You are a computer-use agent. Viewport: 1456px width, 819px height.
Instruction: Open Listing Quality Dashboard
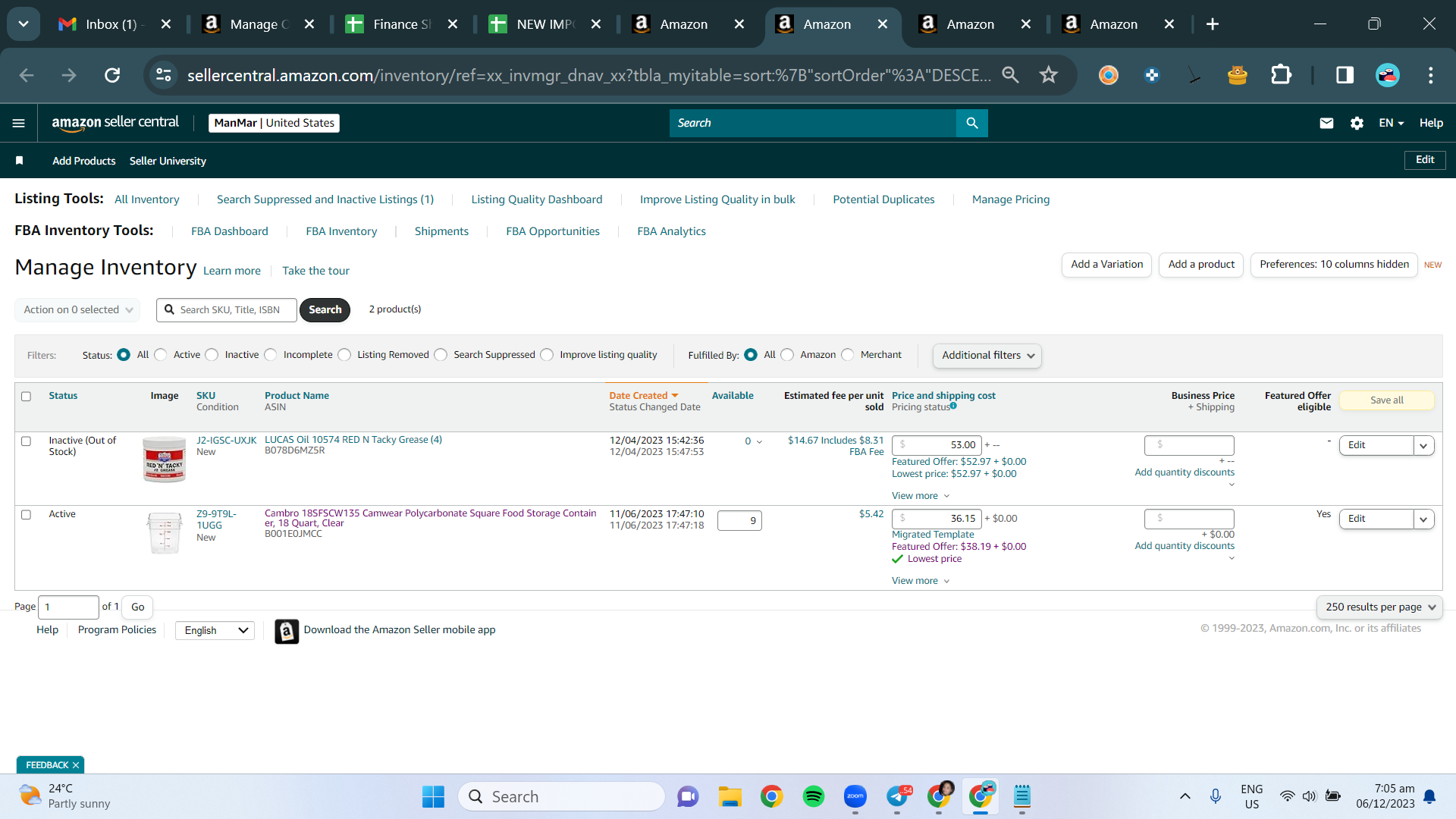537,199
